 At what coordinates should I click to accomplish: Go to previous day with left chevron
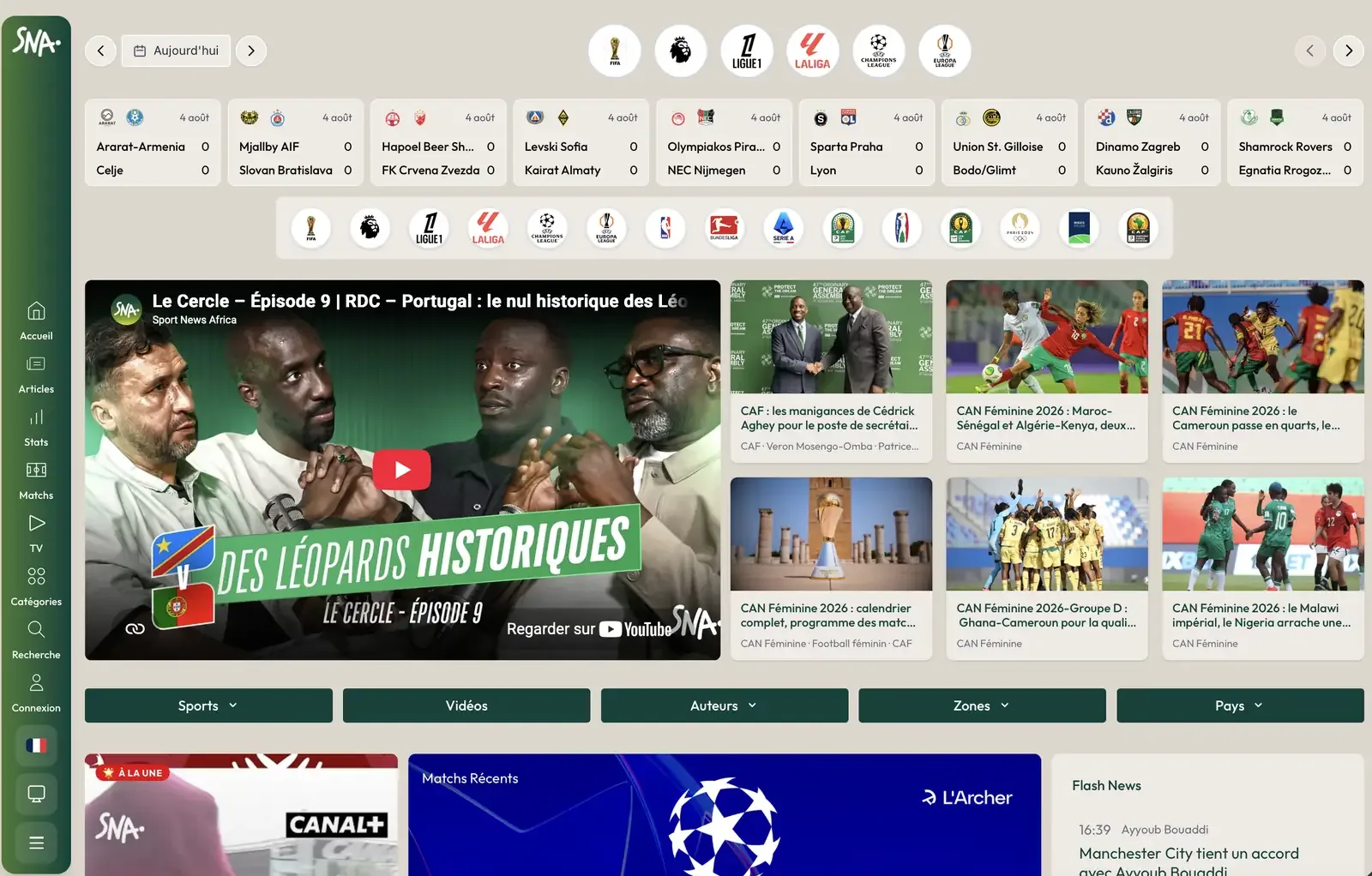pyautogui.click(x=100, y=51)
